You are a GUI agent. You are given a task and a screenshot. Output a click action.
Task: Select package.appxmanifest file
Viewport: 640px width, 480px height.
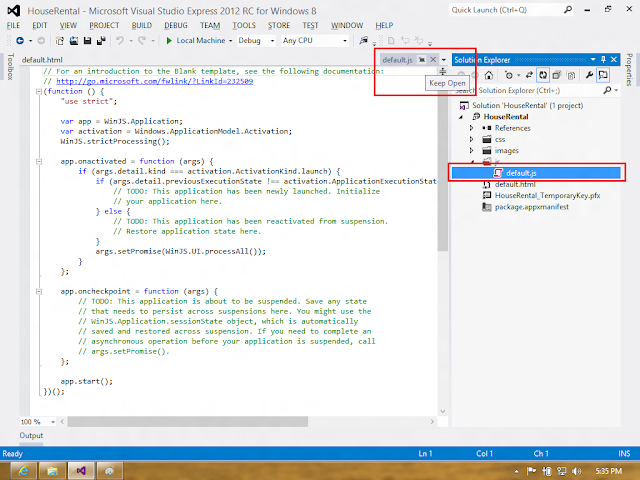[x=531, y=207]
